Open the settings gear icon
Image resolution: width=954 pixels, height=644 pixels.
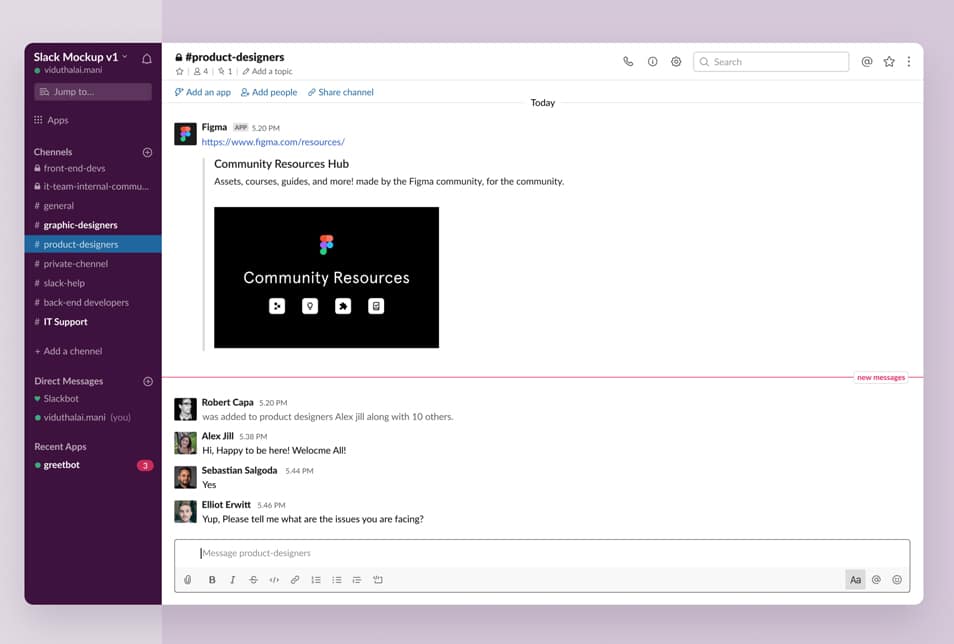pos(676,61)
